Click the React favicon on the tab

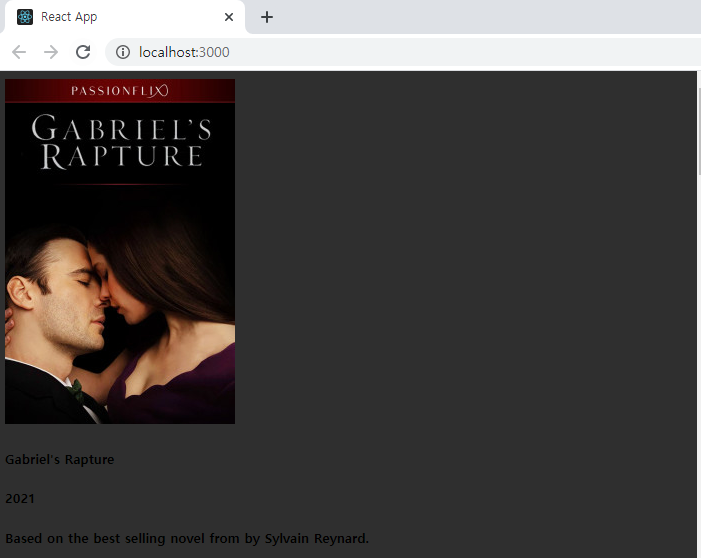click(25, 17)
